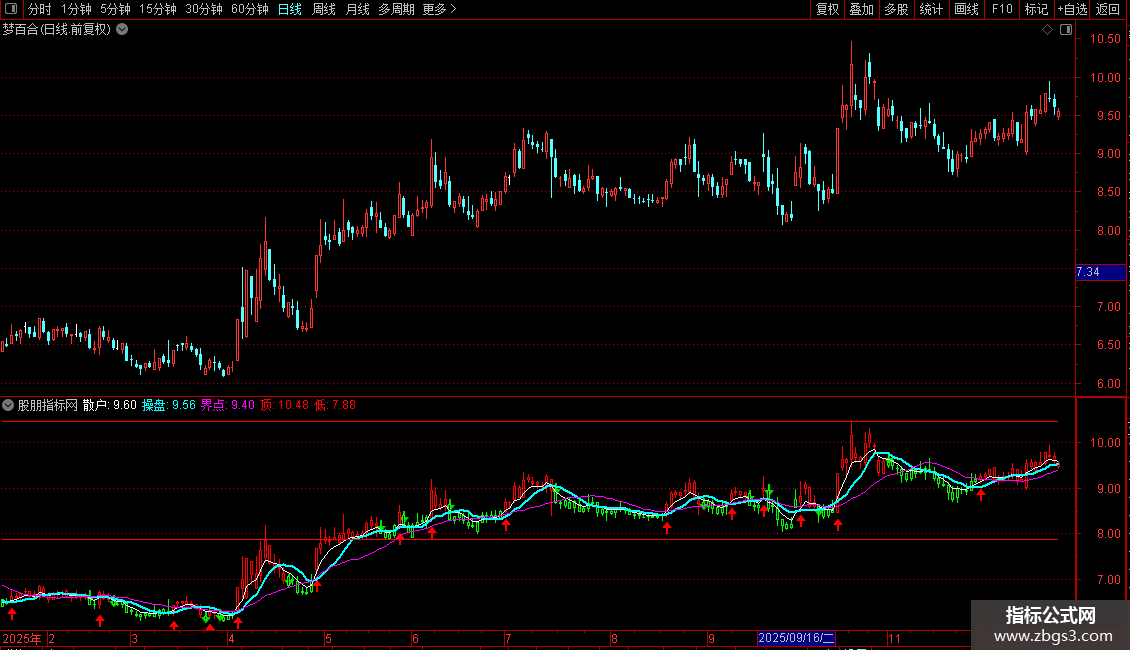The image size is (1130, 650).
Task: Click the window layout icon near price axis
Action: [1066, 30]
